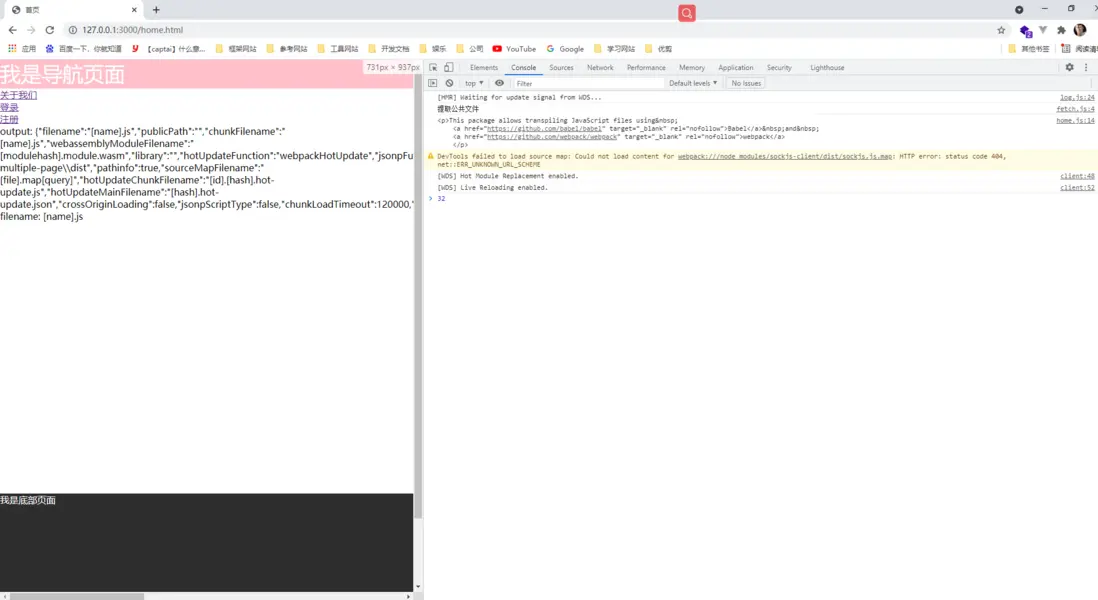
Task: Switch to the Network tab
Action: pyautogui.click(x=600, y=68)
